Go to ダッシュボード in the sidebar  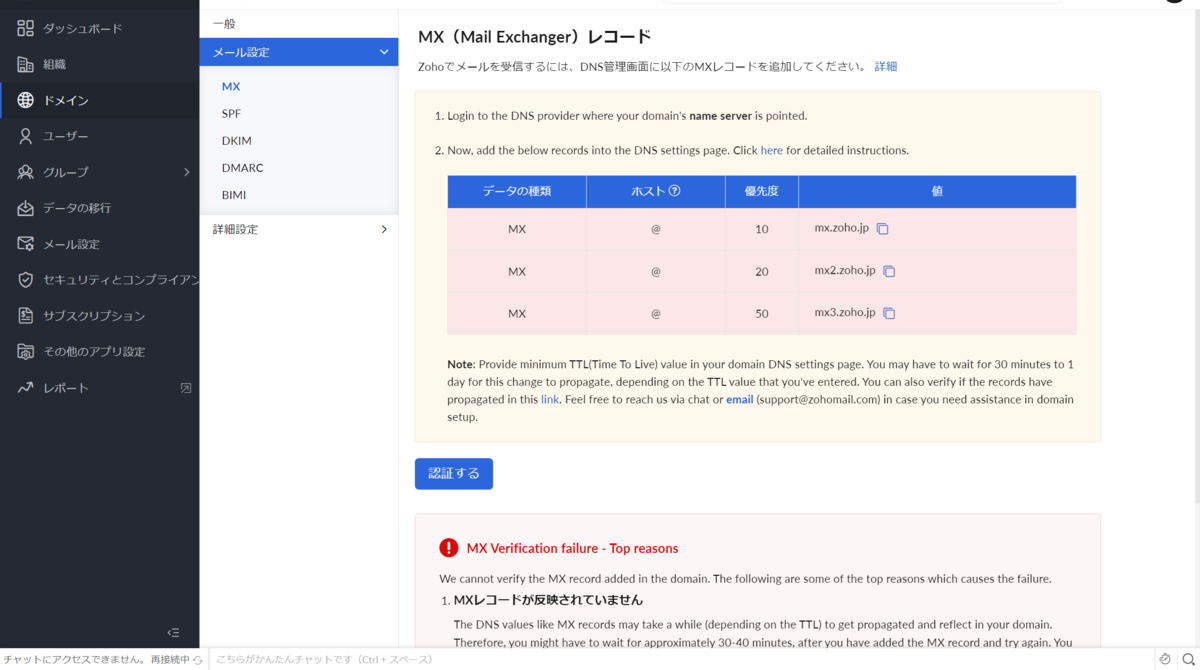click(x=83, y=29)
